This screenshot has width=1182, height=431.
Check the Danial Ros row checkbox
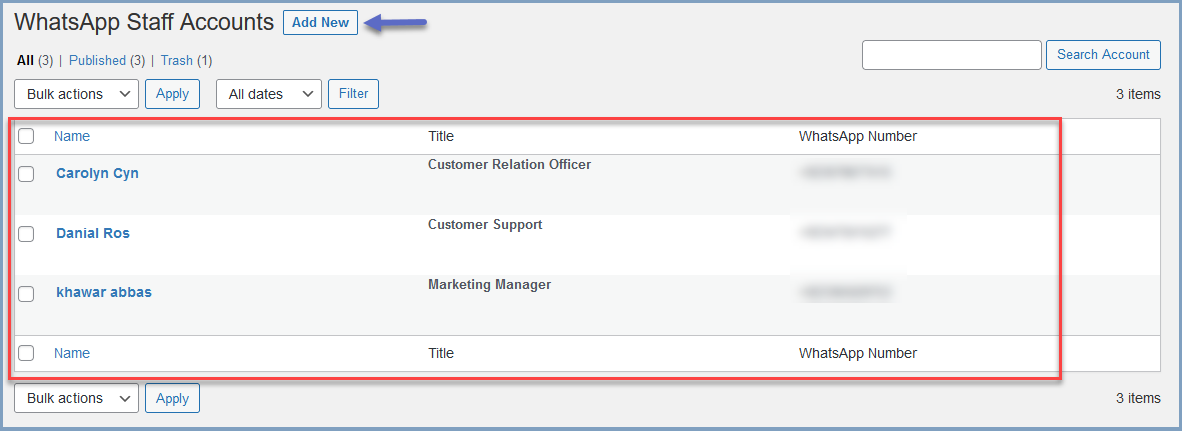coord(26,234)
